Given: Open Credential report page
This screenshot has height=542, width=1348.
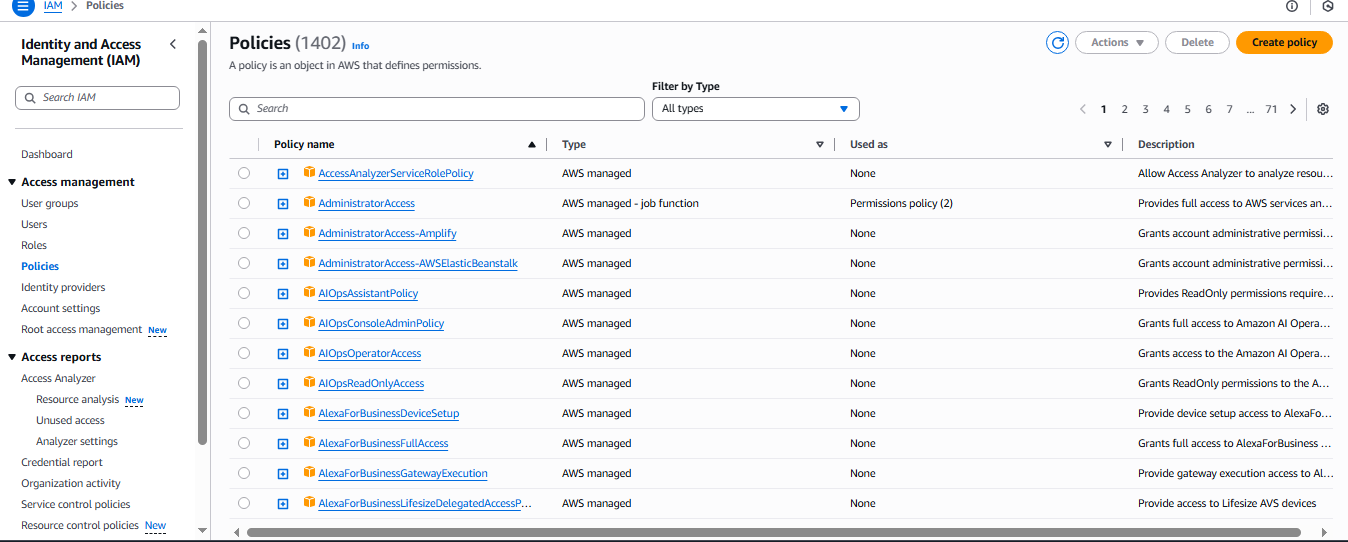Looking at the screenshot, I should coord(62,462).
